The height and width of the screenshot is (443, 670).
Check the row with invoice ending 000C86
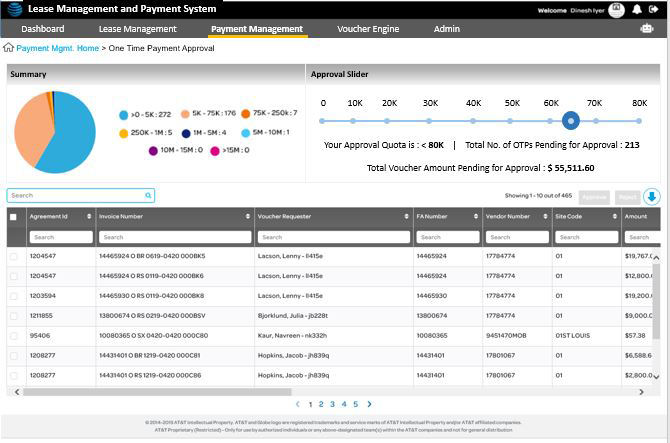(x=14, y=376)
